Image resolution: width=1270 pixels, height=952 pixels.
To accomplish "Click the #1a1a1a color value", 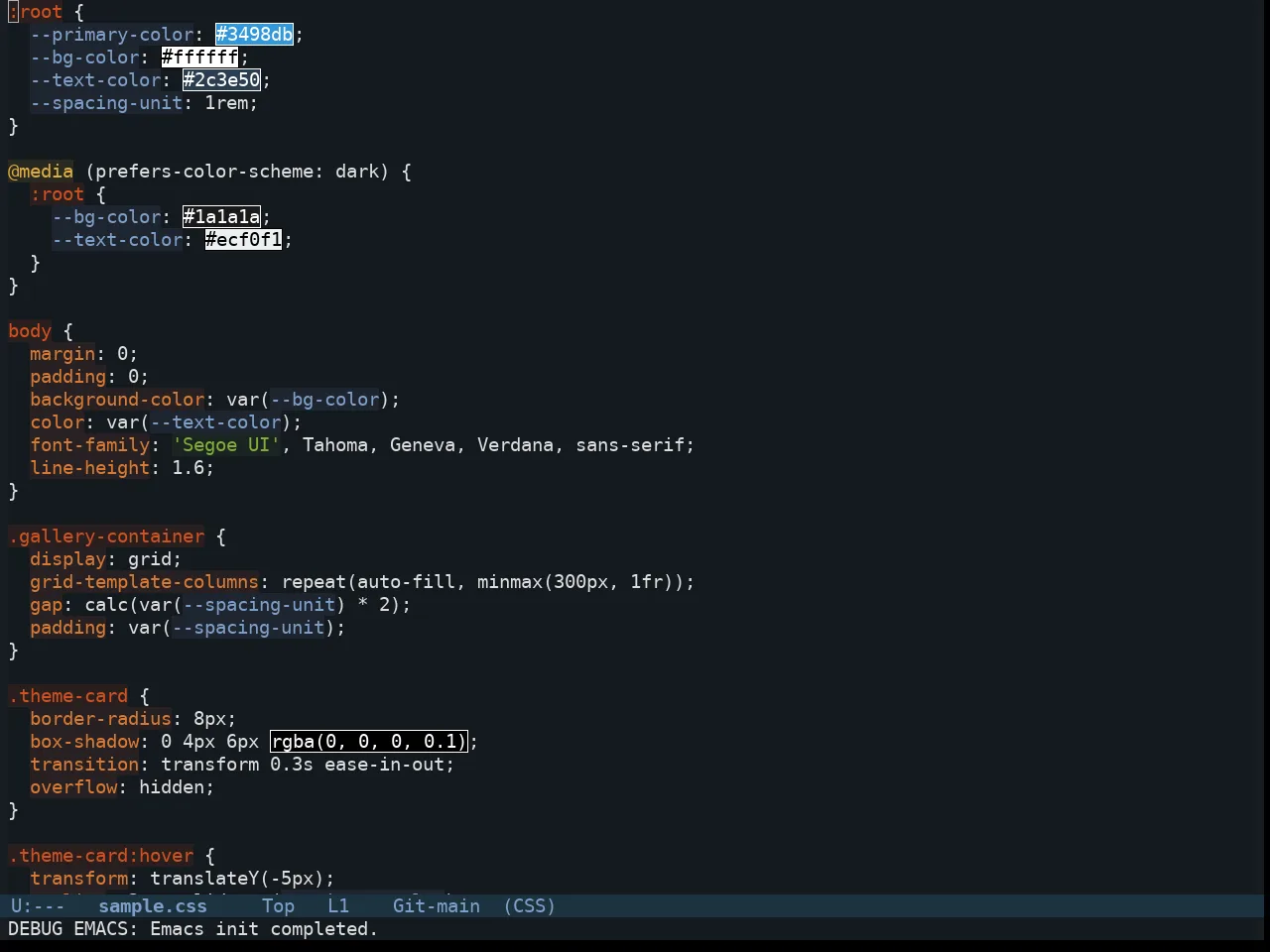I will coord(221,217).
